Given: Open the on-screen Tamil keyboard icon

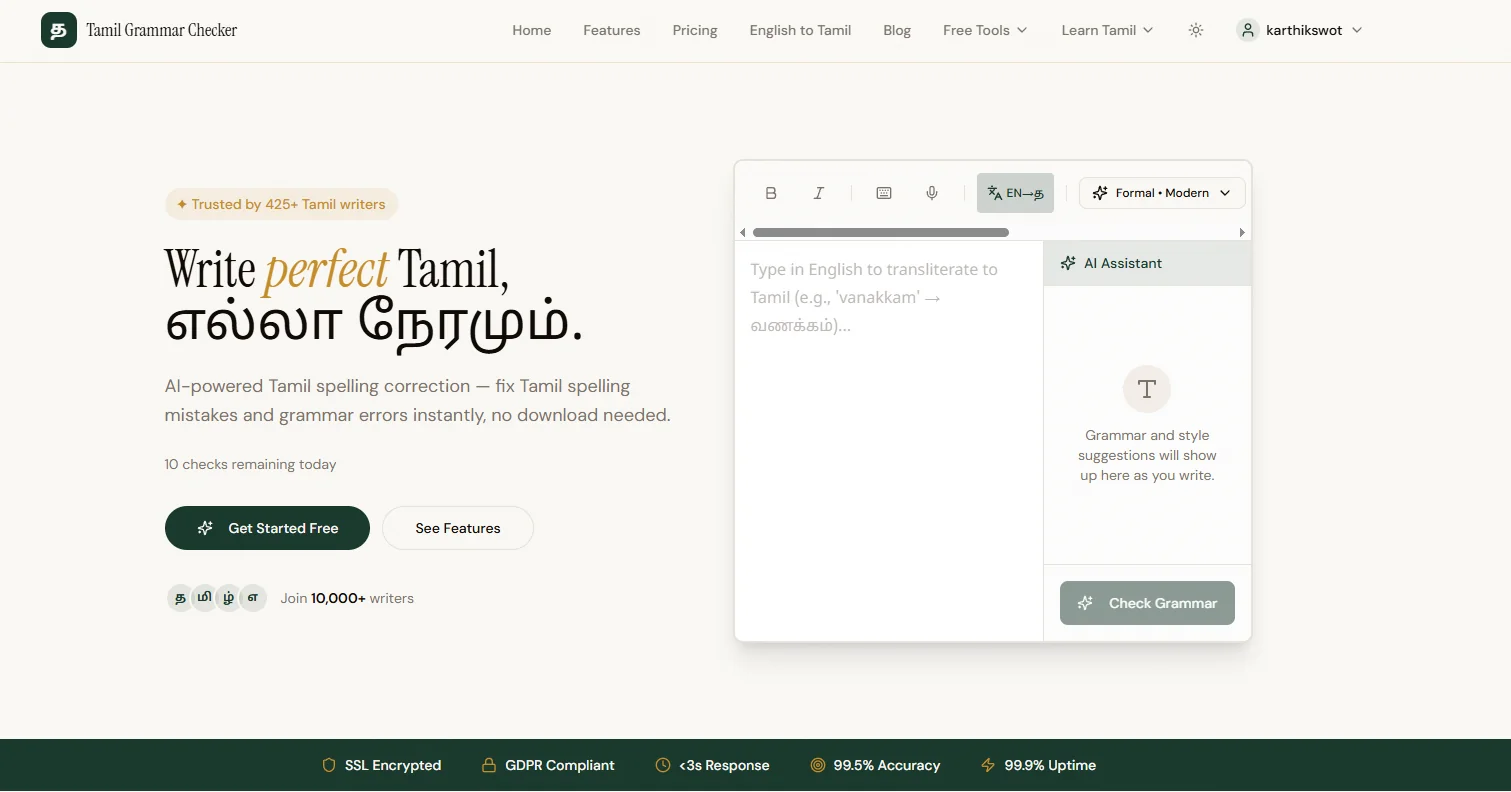Looking at the screenshot, I should pyautogui.click(x=883, y=192).
